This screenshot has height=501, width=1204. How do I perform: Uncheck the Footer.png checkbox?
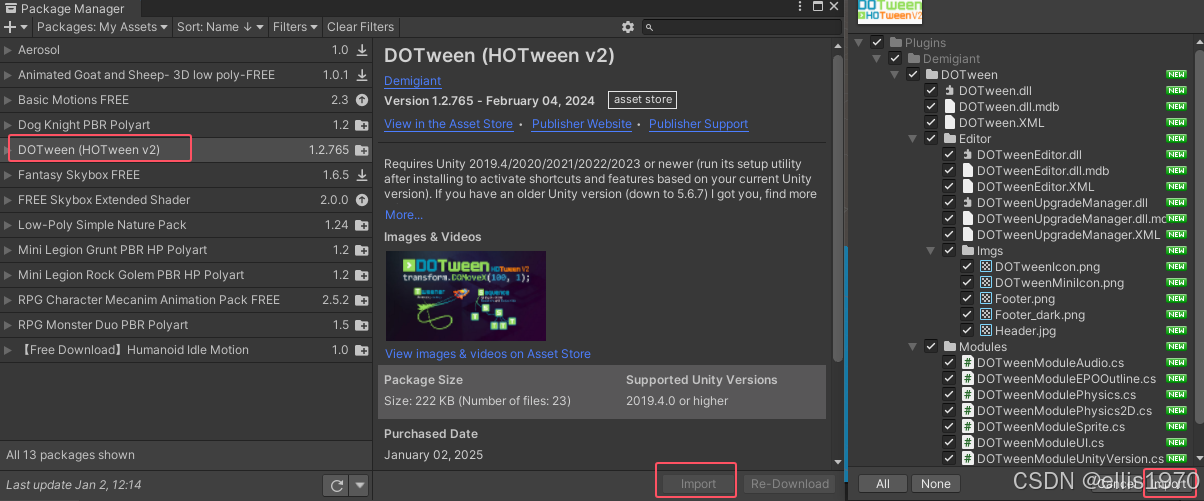[x=967, y=299]
